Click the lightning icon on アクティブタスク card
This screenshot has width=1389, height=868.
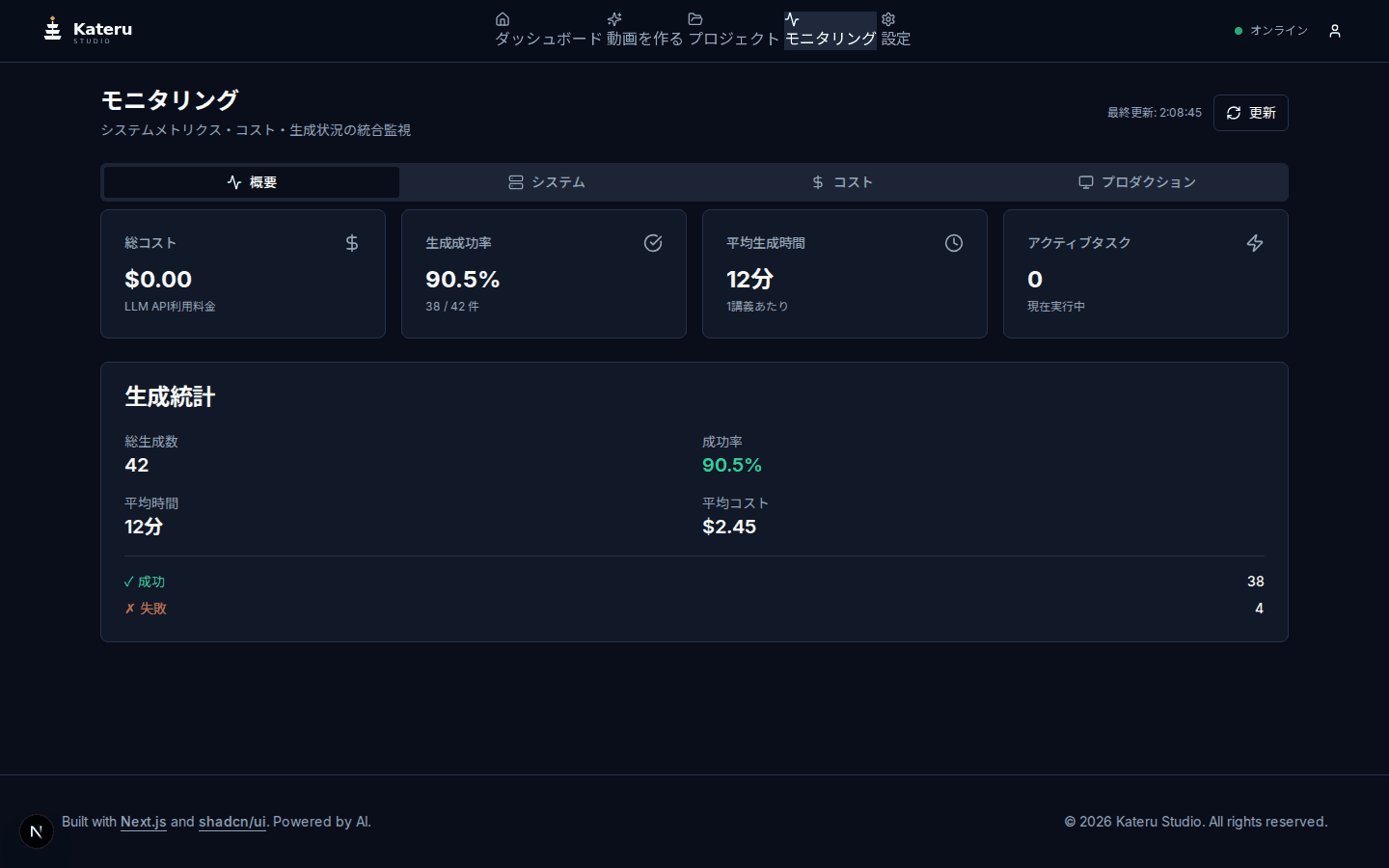pos(1255,243)
